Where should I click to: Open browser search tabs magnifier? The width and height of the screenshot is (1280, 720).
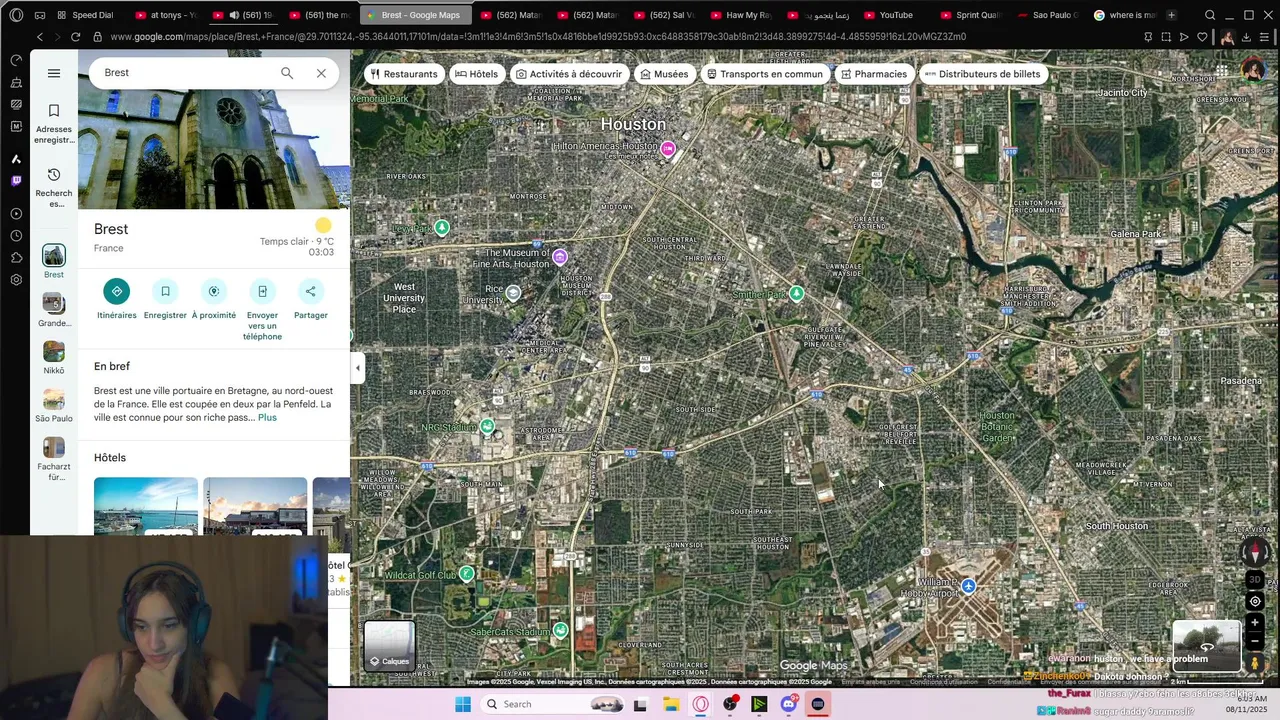point(1210,15)
